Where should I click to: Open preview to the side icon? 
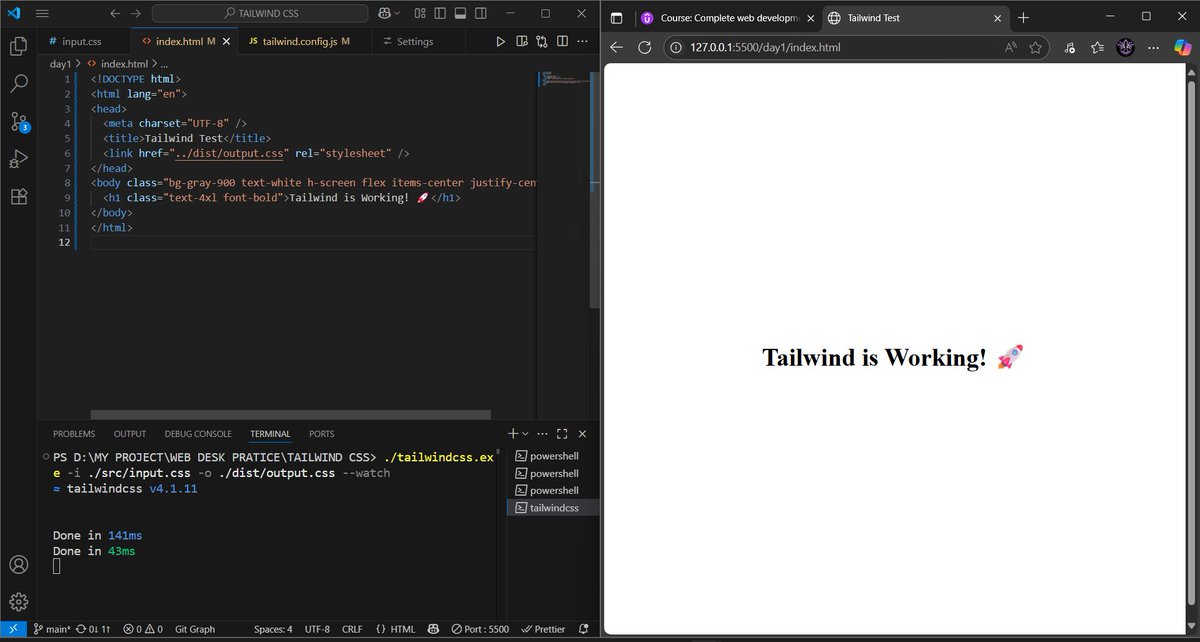[x=522, y=42]
